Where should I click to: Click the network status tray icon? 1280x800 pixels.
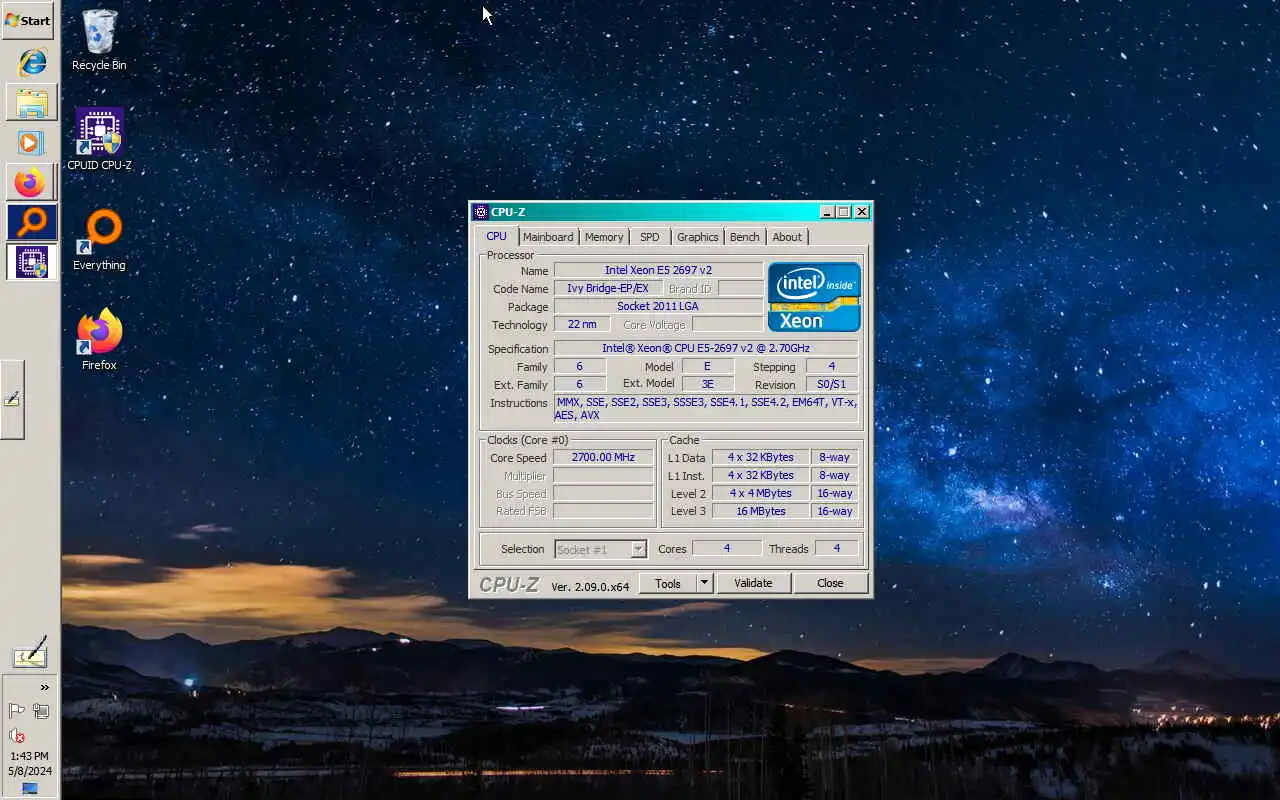point(41,711)
